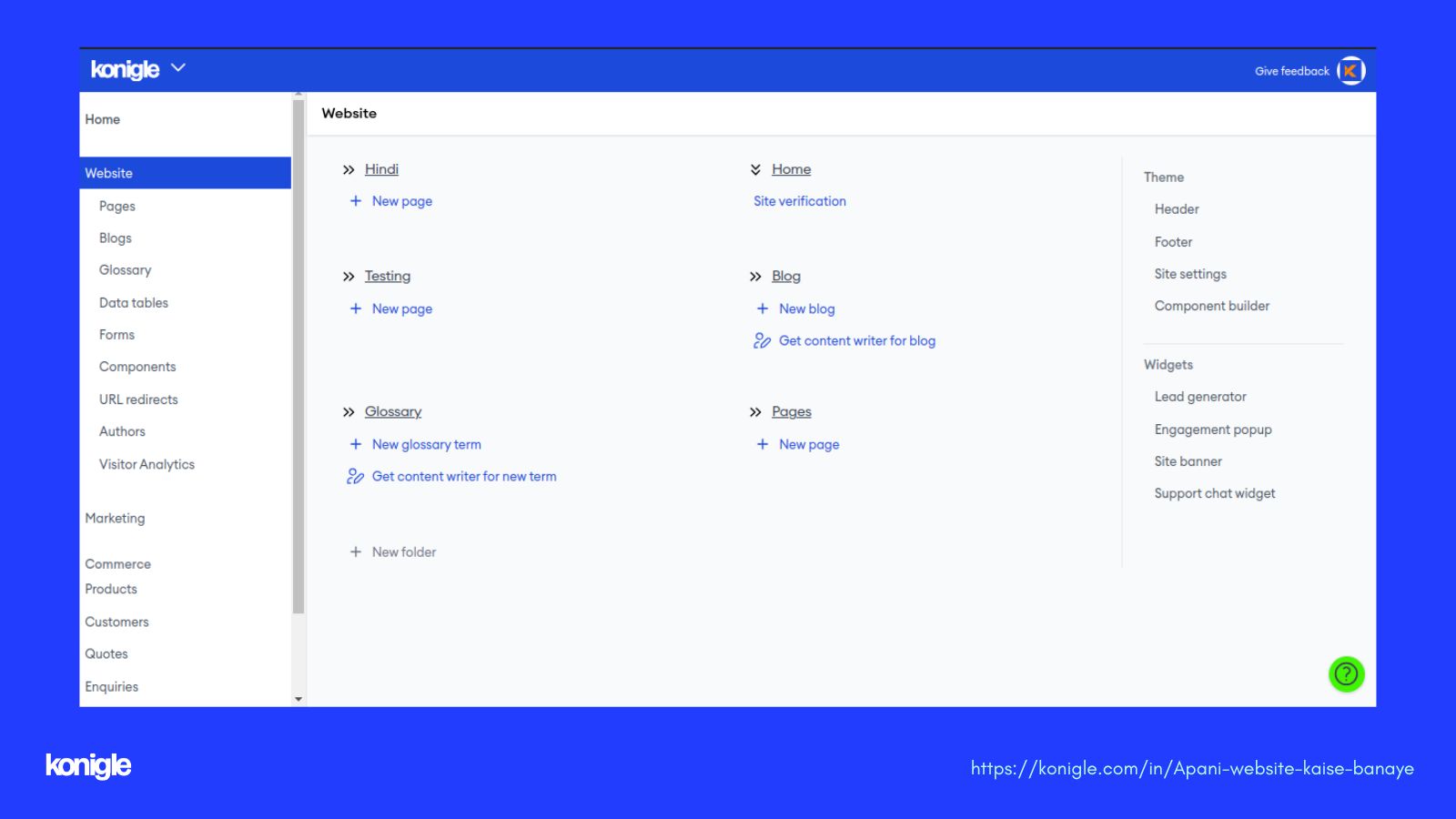This screenshot has width=1456, height=819.
Task: Expand the Testing folder chevron
Action: pyautogui.click(x=349, y=277)
